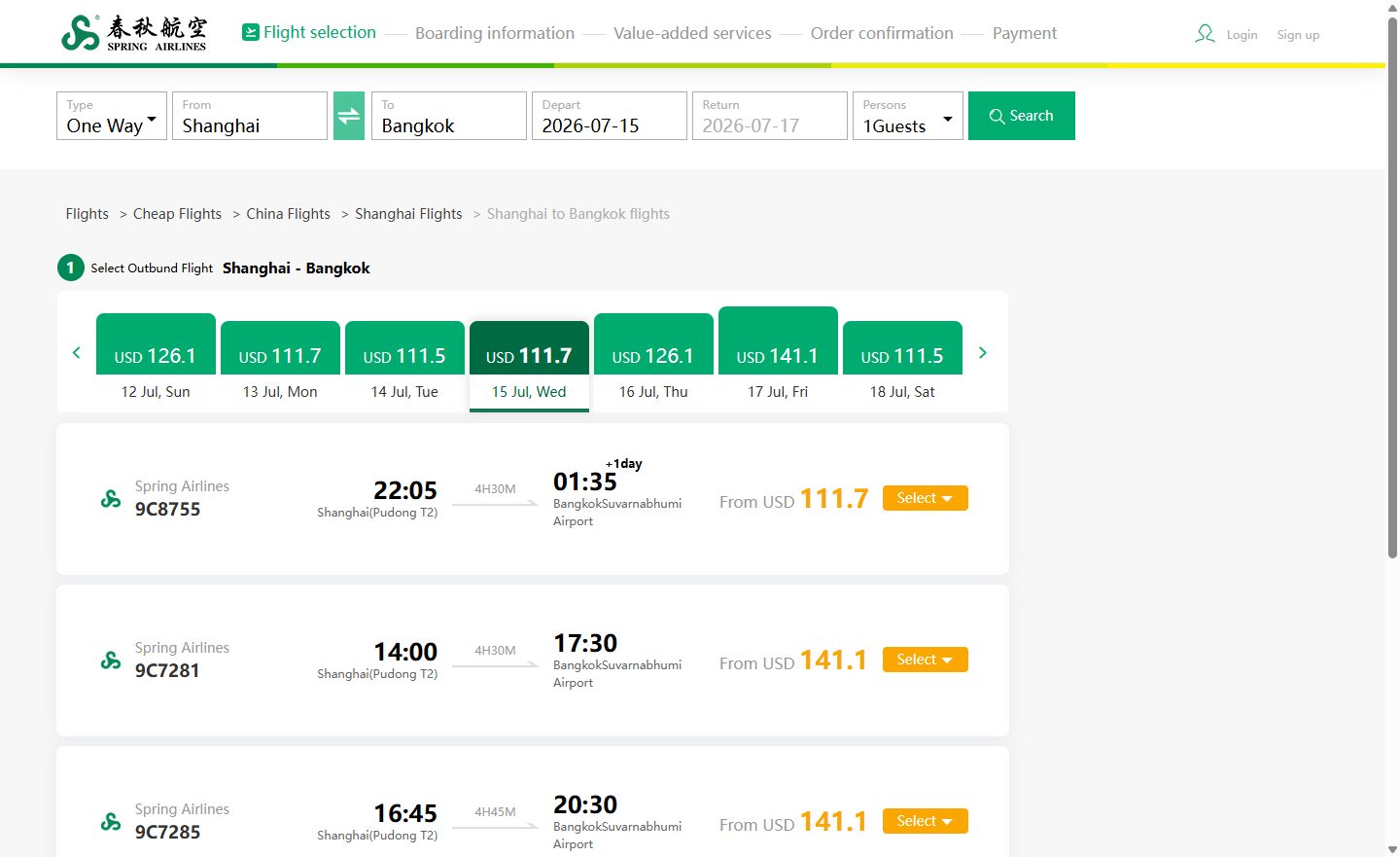Click the From USD 111.7 price
1400x857 pixels.
tap(793, 499)
